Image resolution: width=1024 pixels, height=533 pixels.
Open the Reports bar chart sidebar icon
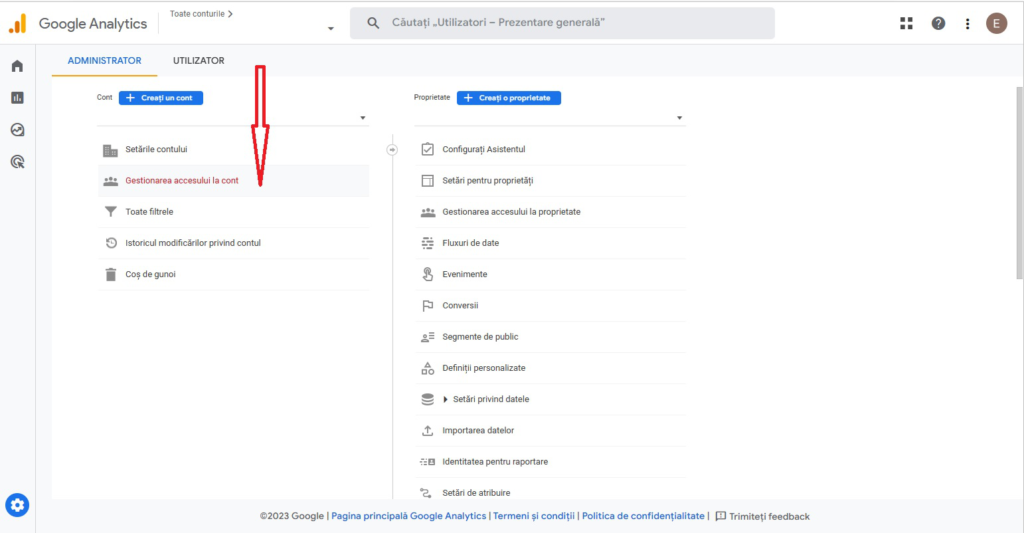18,98
